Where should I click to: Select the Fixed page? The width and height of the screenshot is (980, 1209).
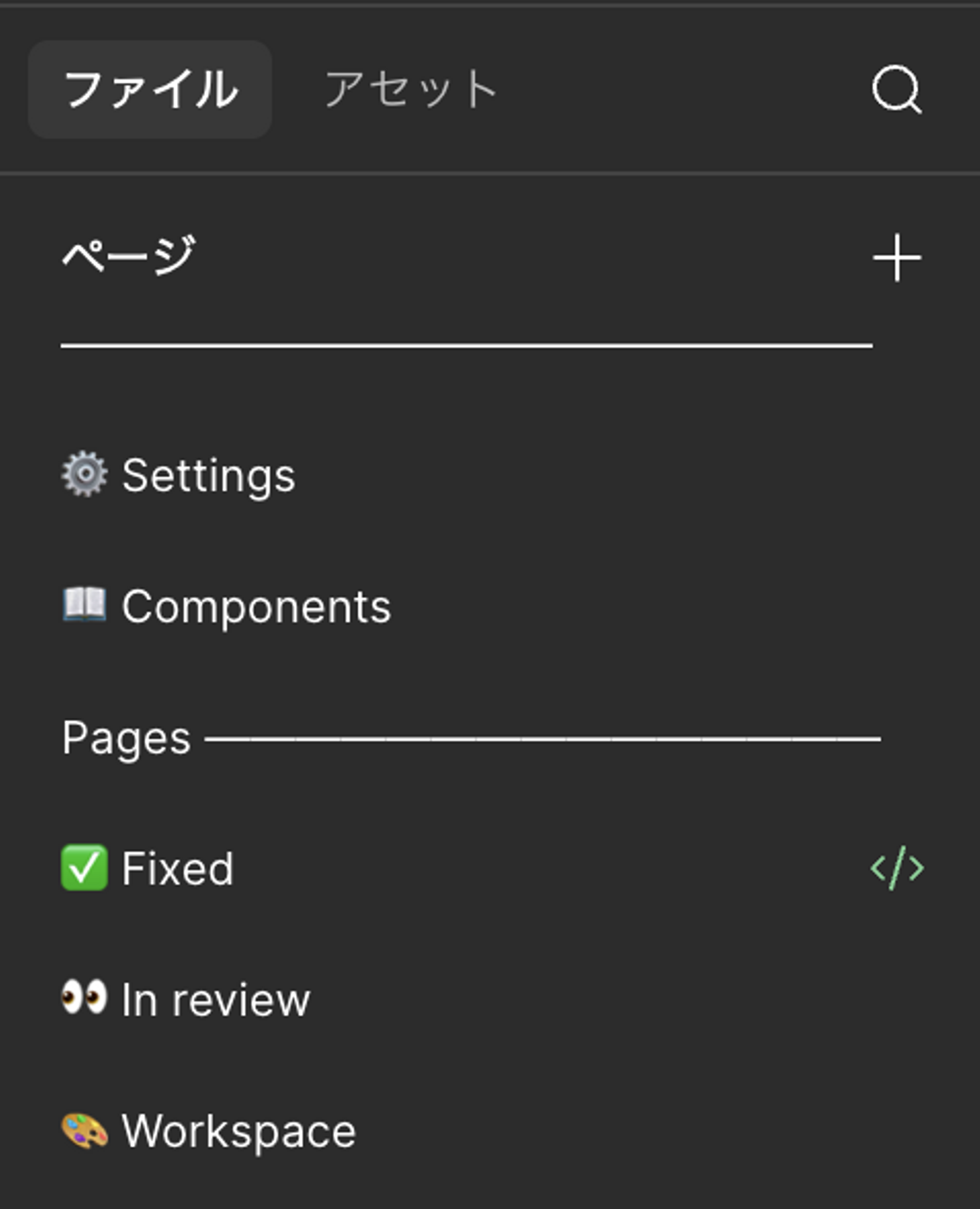tap(178, 869)
